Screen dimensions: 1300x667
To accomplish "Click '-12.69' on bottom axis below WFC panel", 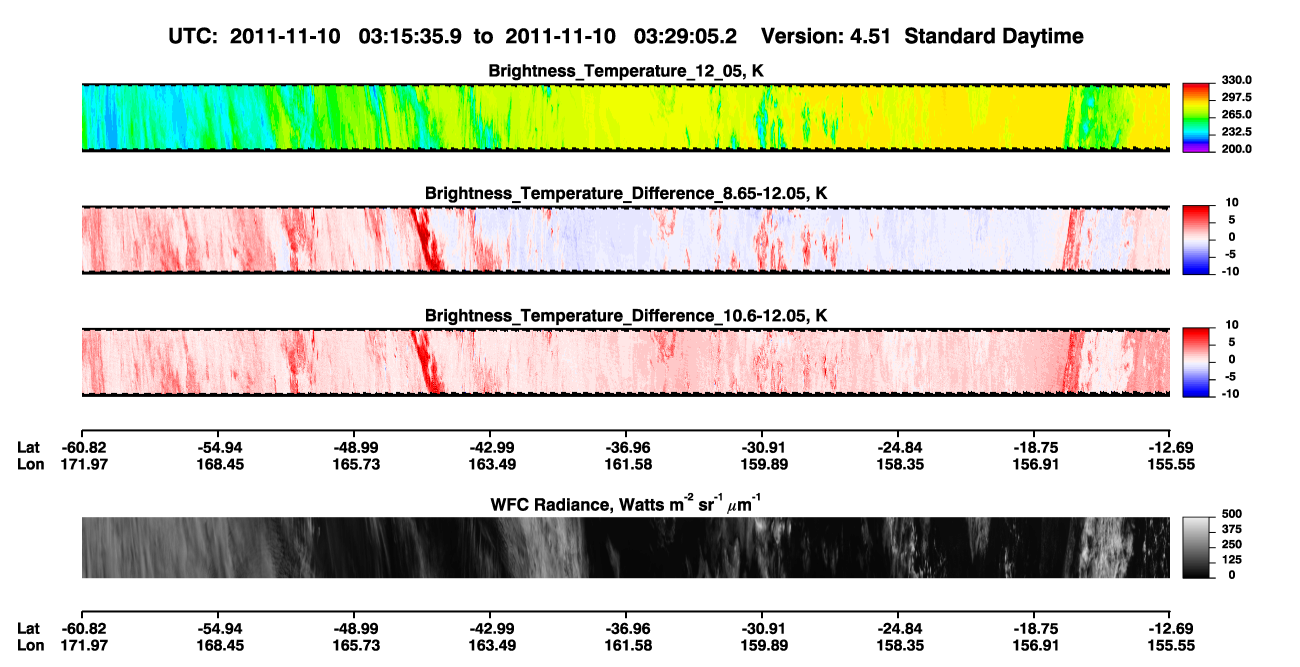I will click(1171, 628).
